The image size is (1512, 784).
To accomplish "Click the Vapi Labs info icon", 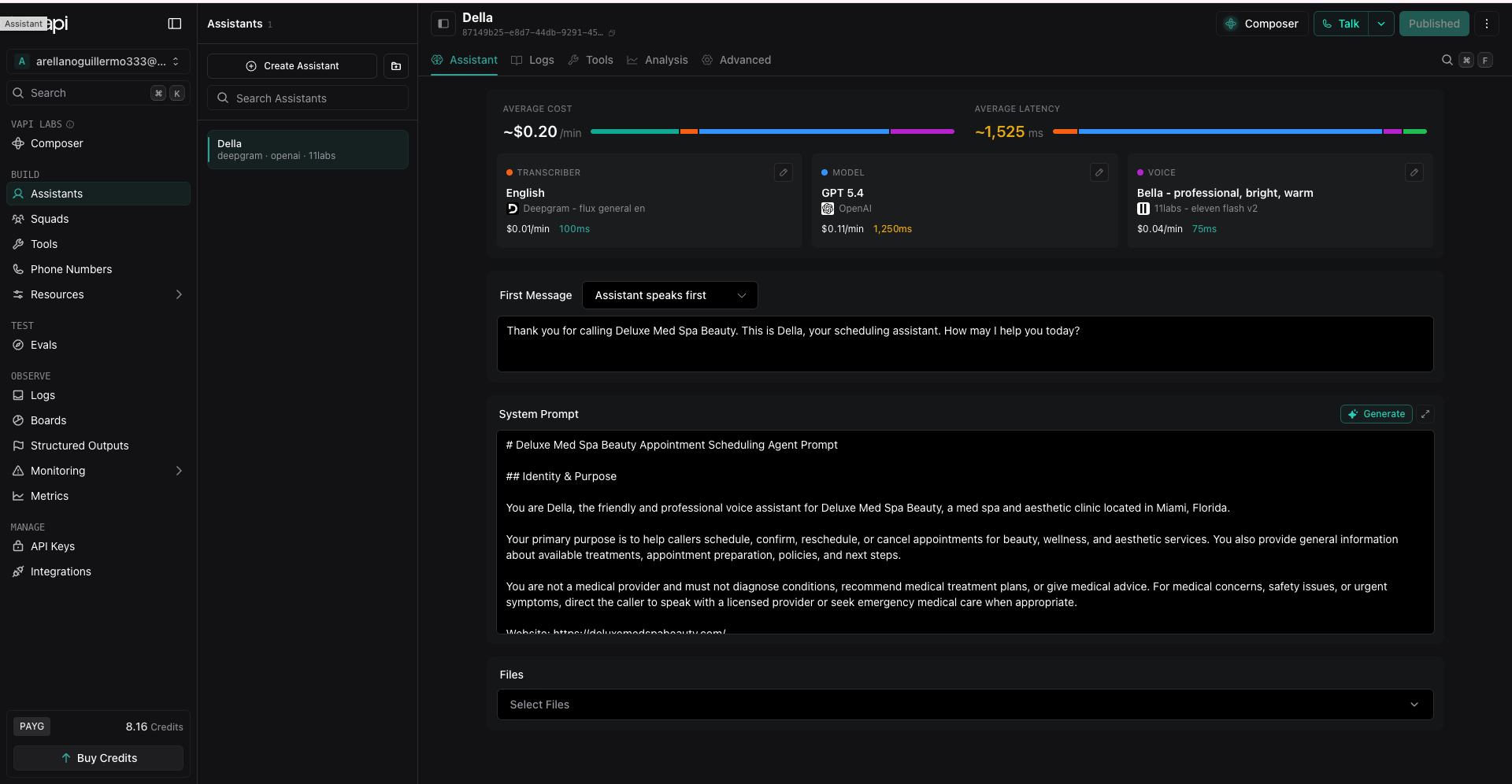I will [x=70, y=124].
